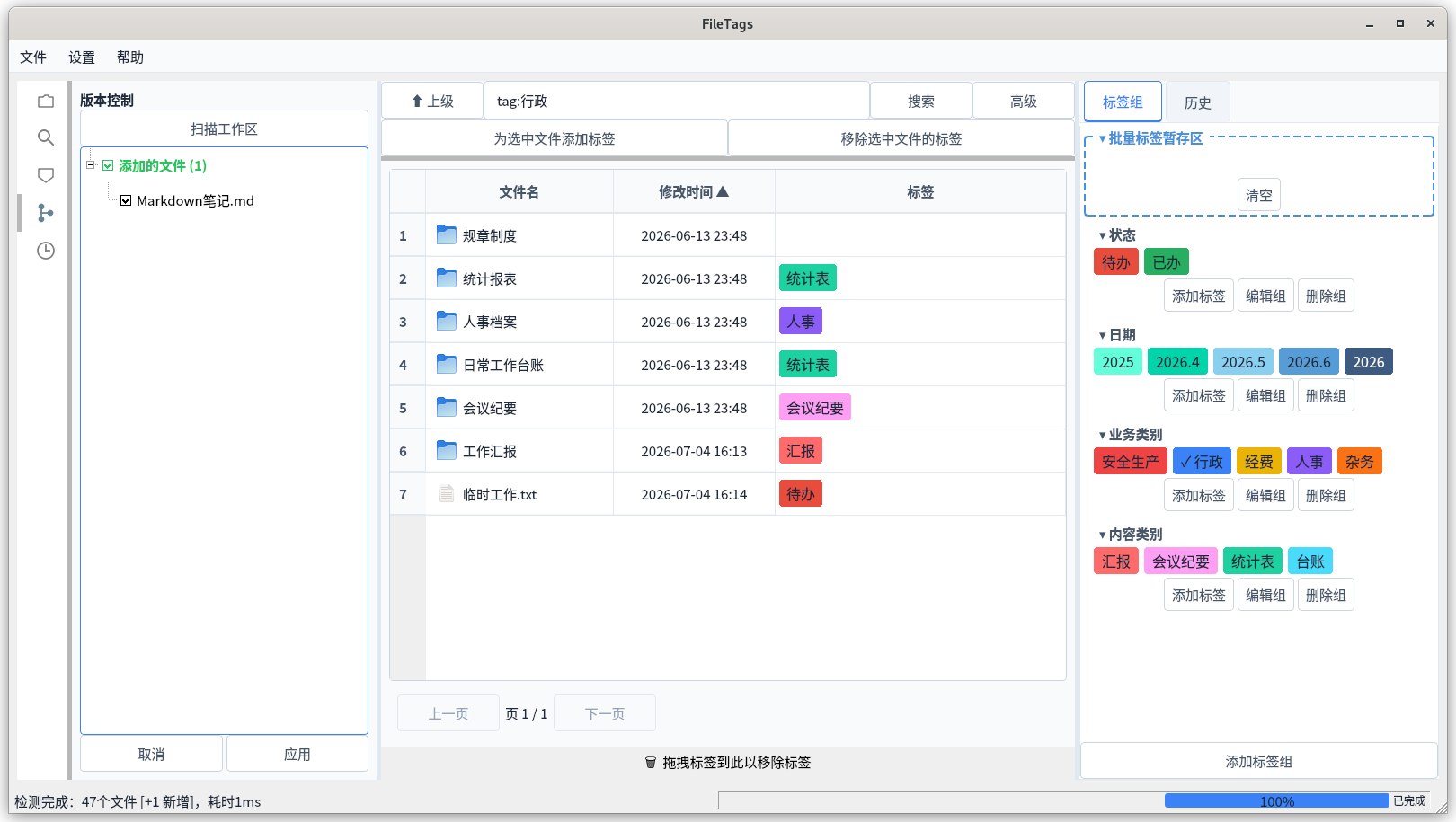Uncheck the Markdown笔记.md checkbox
1456x822 pixels.
click(x=126, y=200)
